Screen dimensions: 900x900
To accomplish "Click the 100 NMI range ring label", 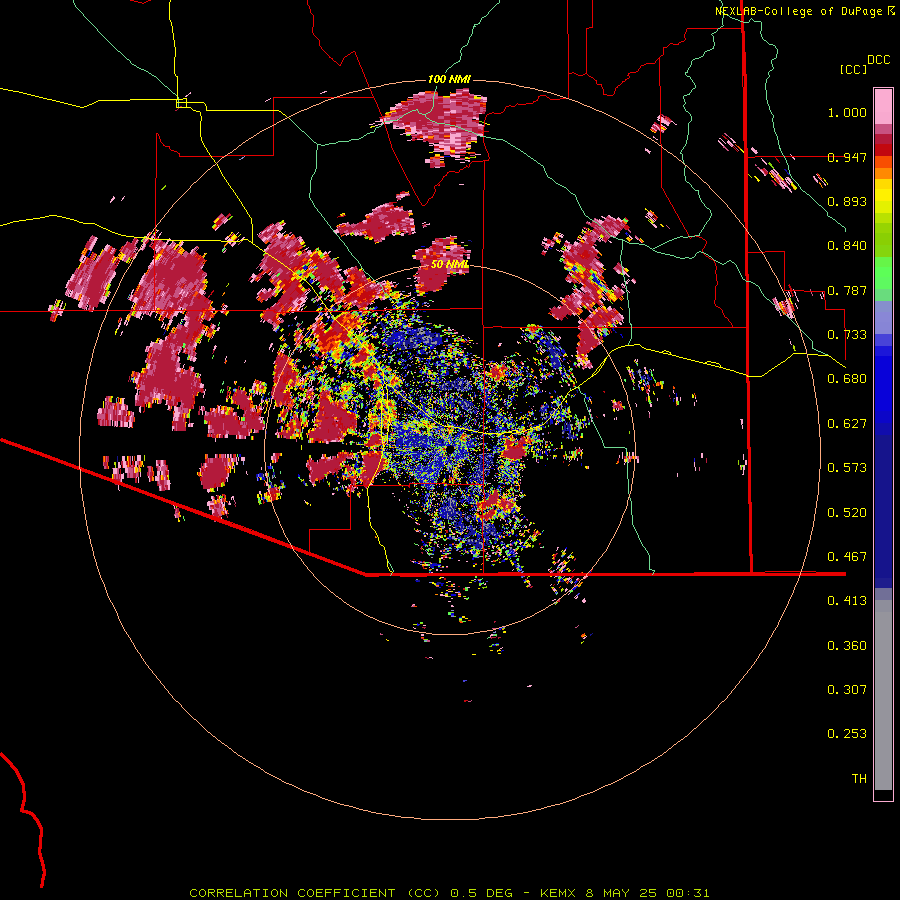I will [x=449, y=79].
